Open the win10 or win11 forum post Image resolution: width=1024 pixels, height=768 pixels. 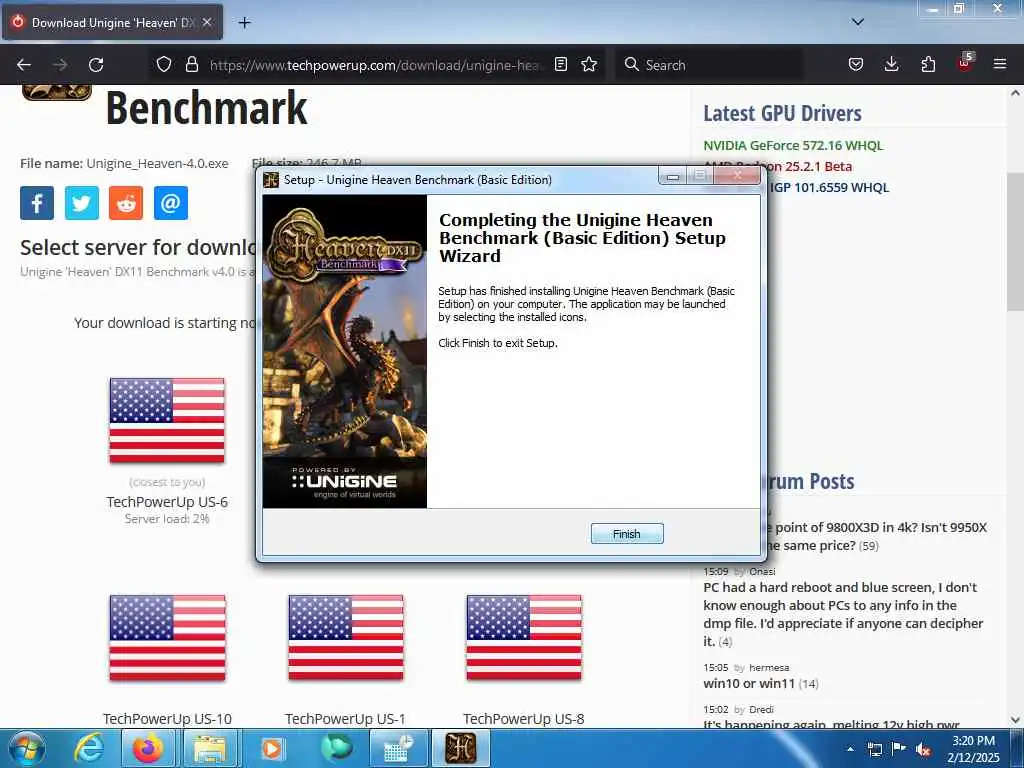point(749,683)
